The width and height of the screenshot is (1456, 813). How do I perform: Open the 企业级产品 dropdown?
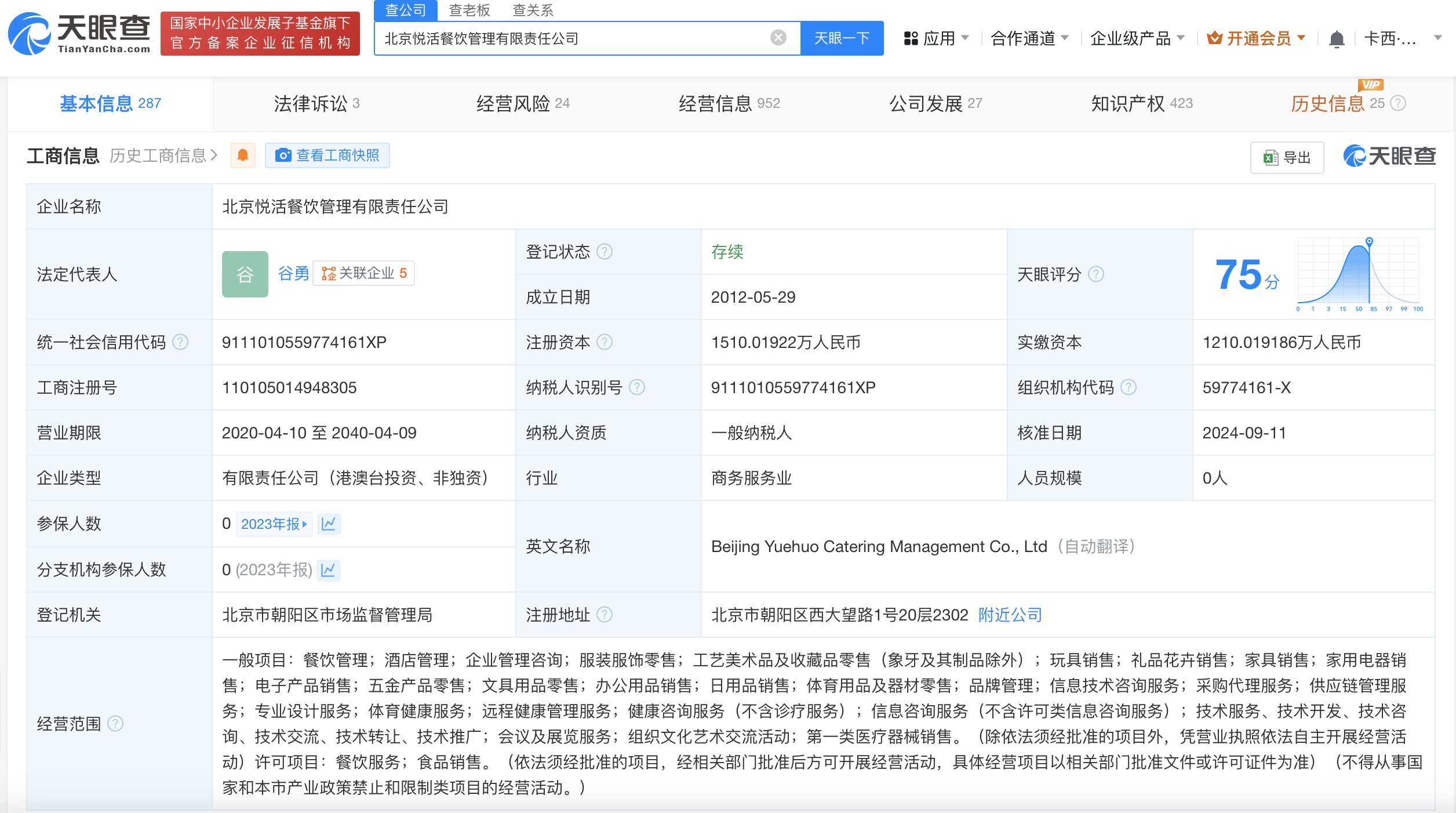click(x=1137, y=38)
